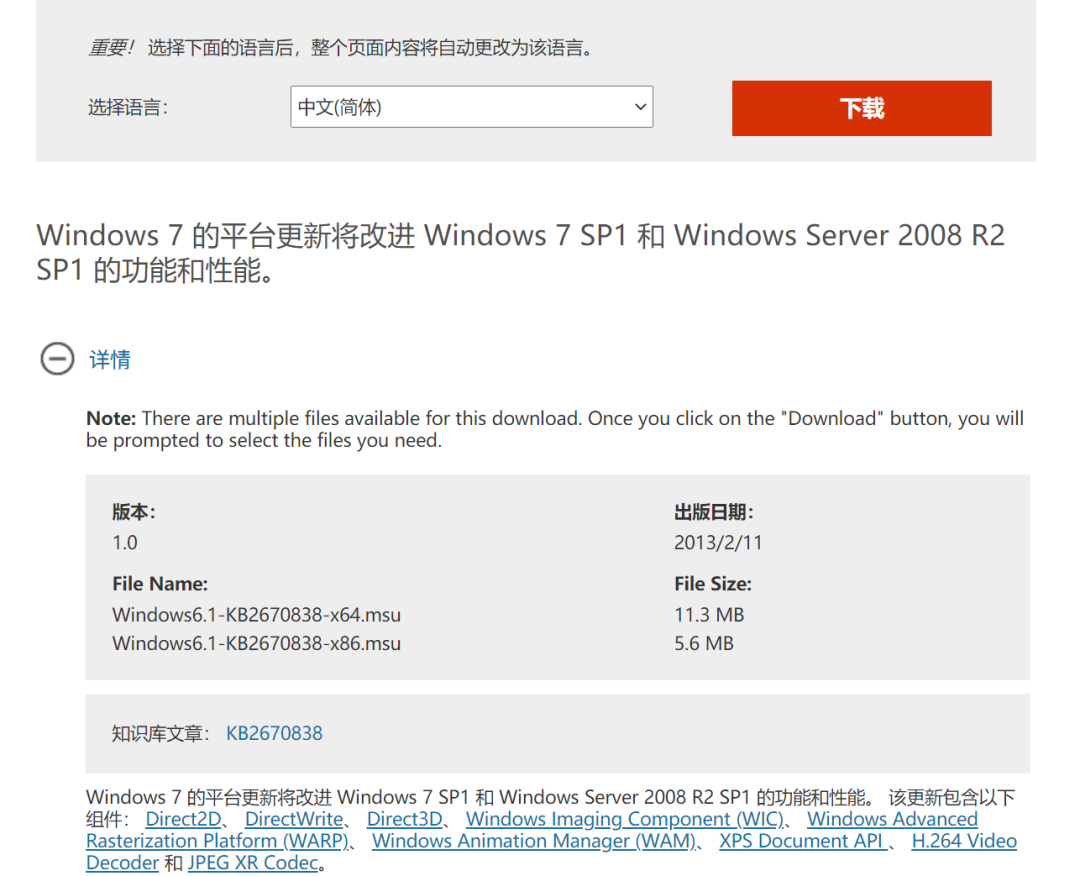Click the version value 1.0
Viewport: 1080px width, 876px height.
pos(125,543)
